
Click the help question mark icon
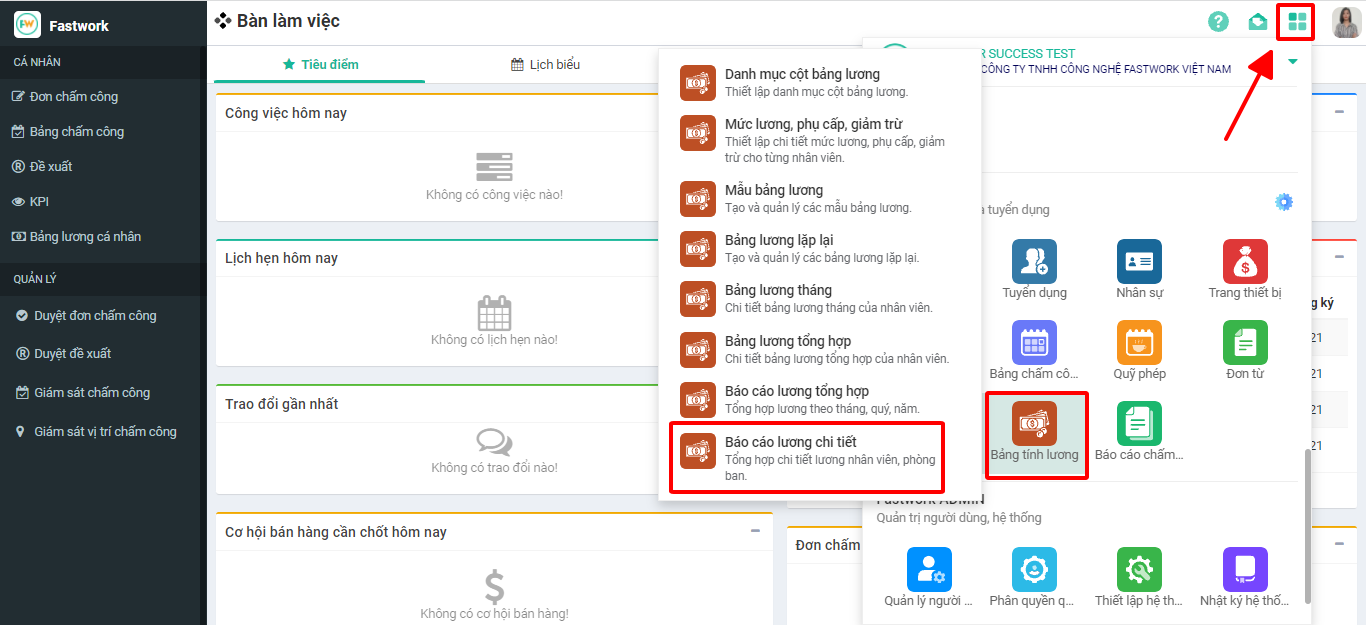[1218, 21]
